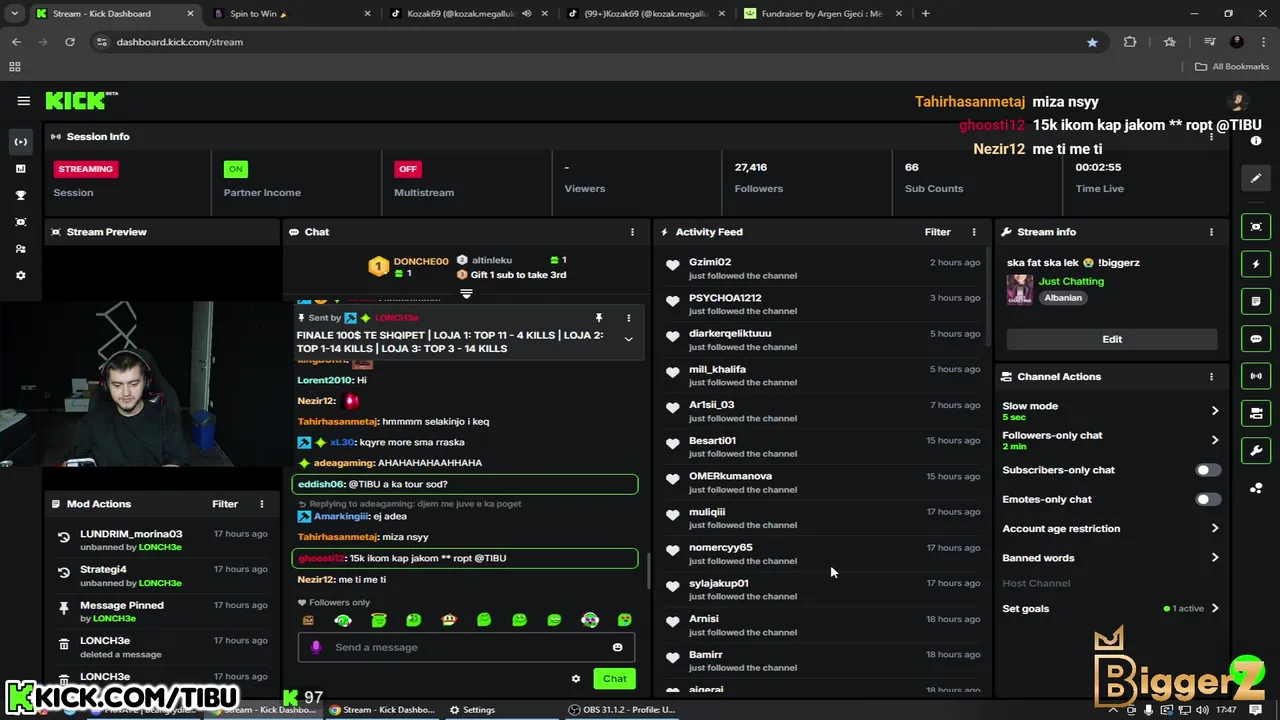Click the Edit stream info button
The height and width of the screenshot is (720, 1280).
(1112, 339)
